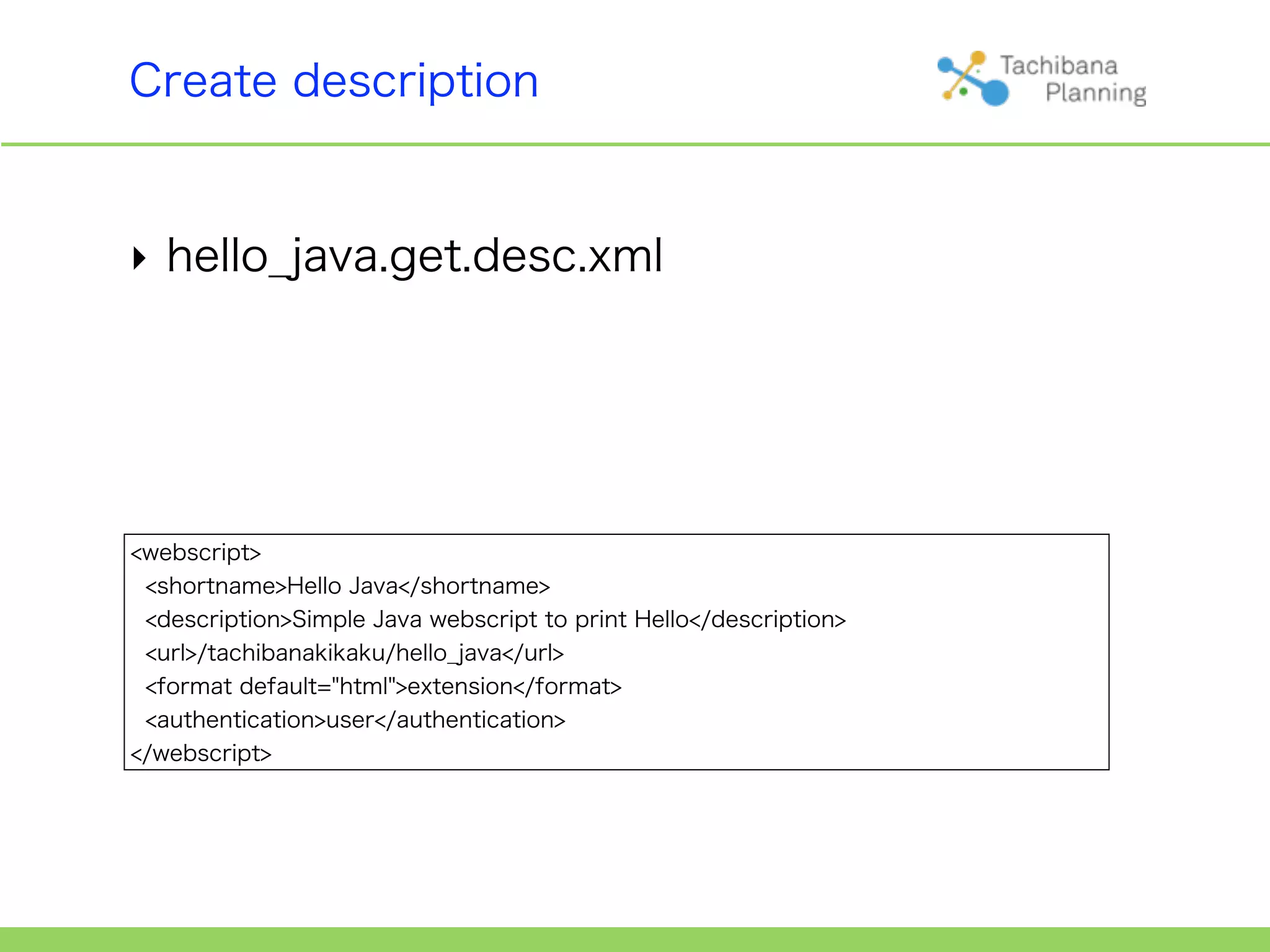The width and height of the screenshot is (1270, 952).
Task: Click the url tachibanakikaku/hello_java line
Action: point(354,653)
